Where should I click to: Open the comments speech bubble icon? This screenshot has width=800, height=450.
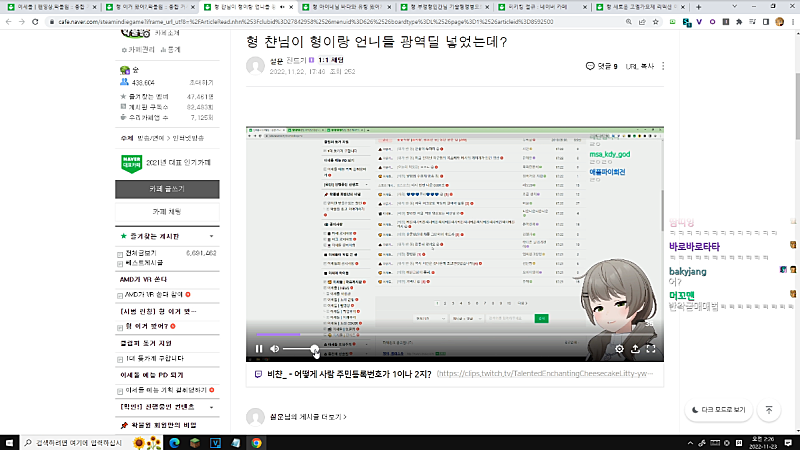click(x=590, y=66)
